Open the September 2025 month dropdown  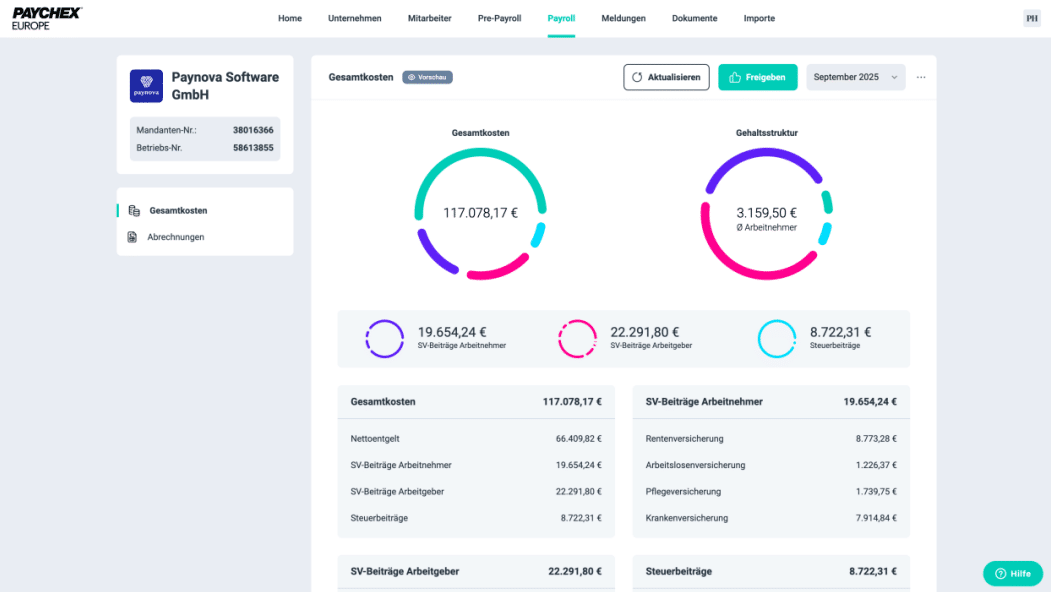click(x=855, y=77)
